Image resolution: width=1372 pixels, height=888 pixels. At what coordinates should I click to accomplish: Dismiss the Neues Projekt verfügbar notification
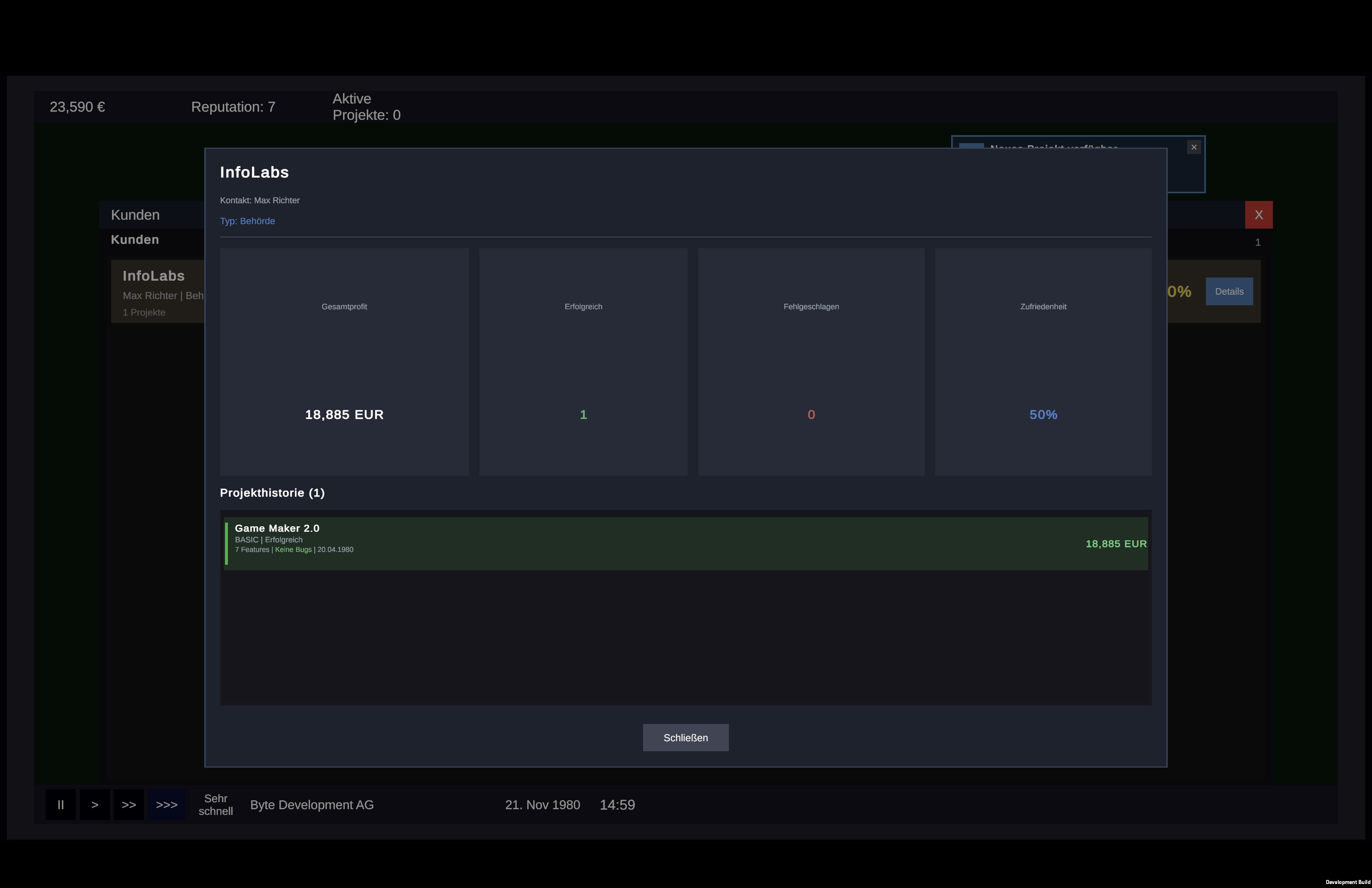[x=1193, y=147]
